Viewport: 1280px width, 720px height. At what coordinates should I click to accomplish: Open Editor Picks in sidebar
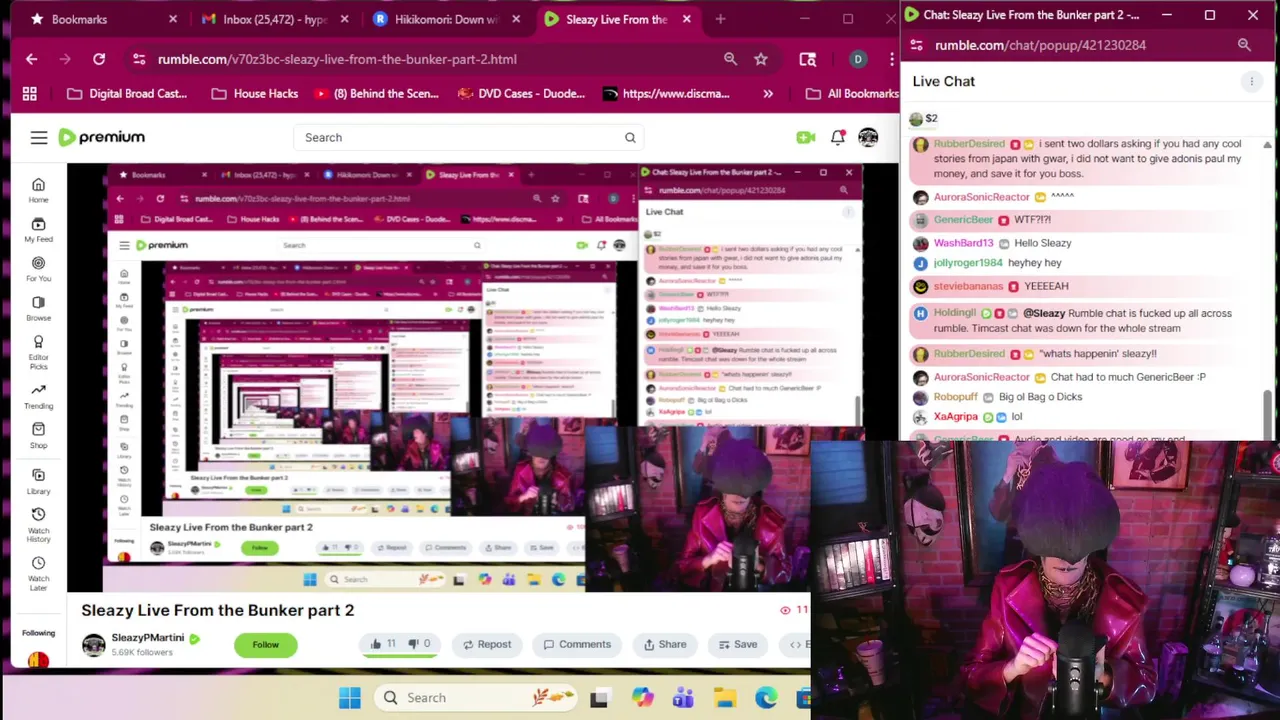[x=38, y=352]
